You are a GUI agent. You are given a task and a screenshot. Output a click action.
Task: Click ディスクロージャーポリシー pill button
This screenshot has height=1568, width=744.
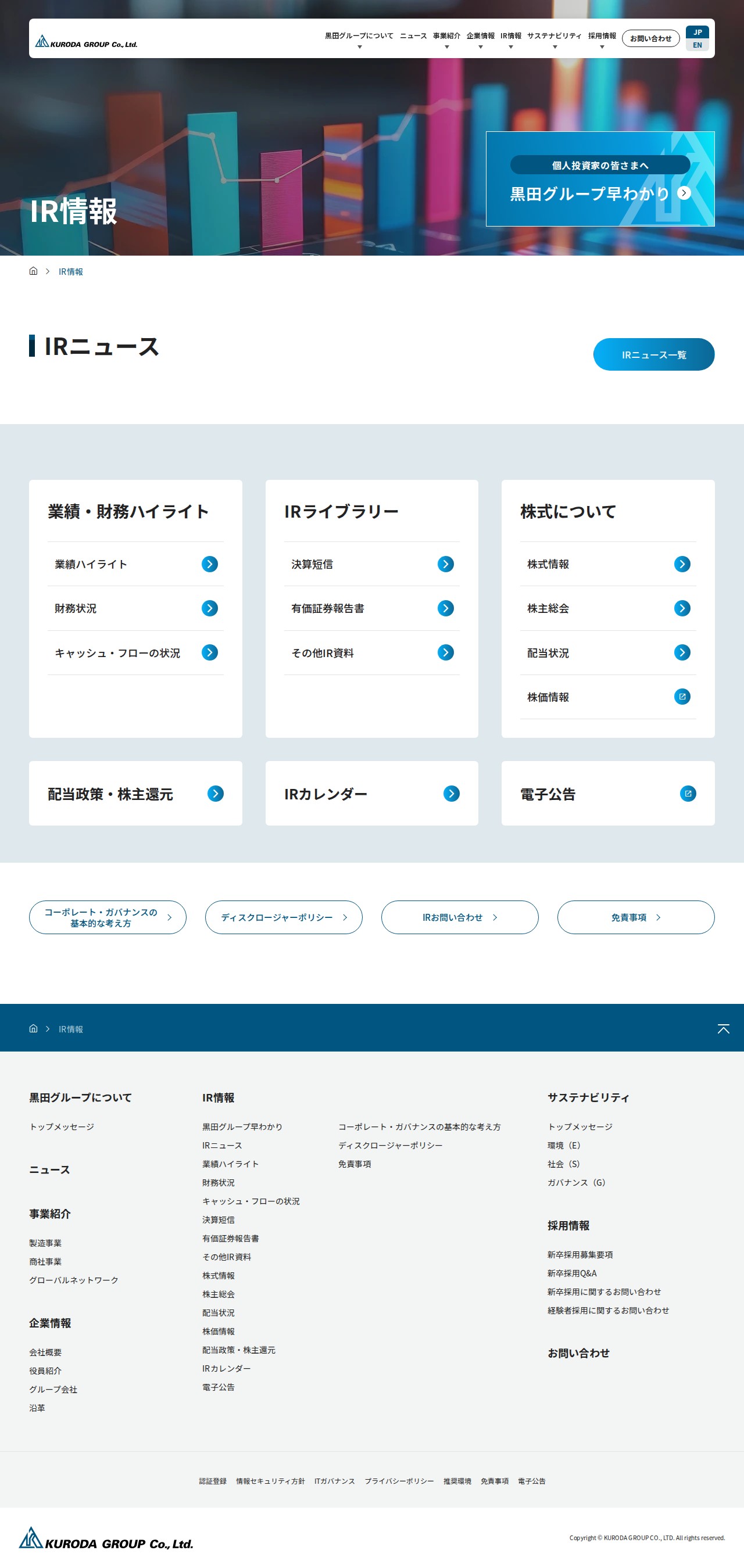(x=284, y=917)
